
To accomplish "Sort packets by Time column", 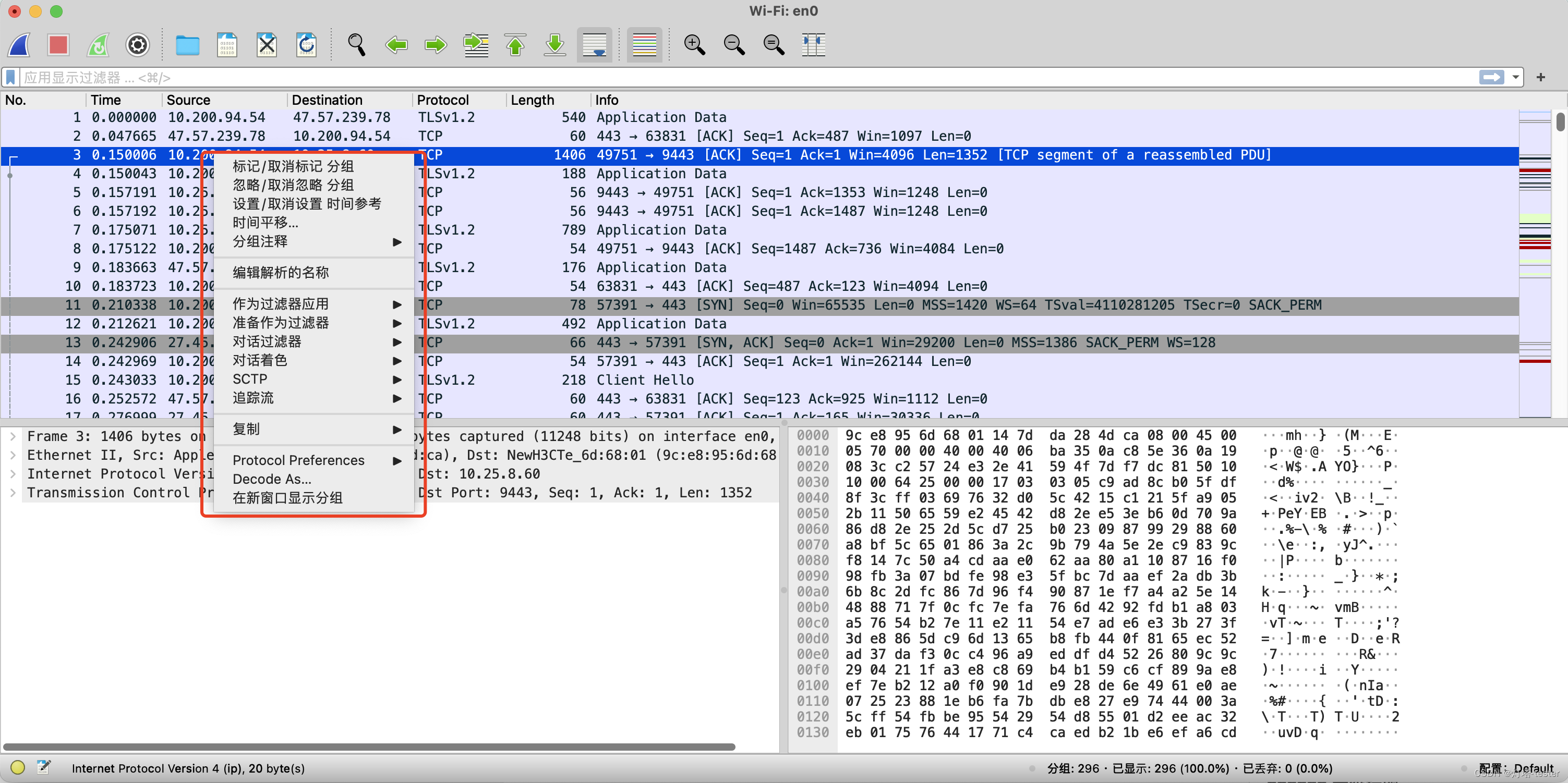I will point(124,100).
